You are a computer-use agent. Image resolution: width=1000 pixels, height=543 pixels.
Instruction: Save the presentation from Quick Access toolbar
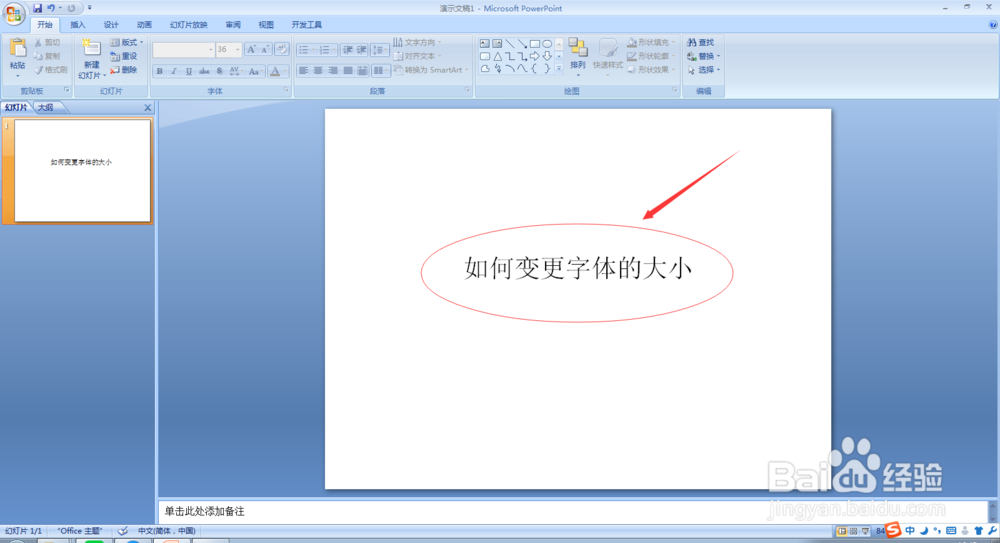tap(38, 8)
